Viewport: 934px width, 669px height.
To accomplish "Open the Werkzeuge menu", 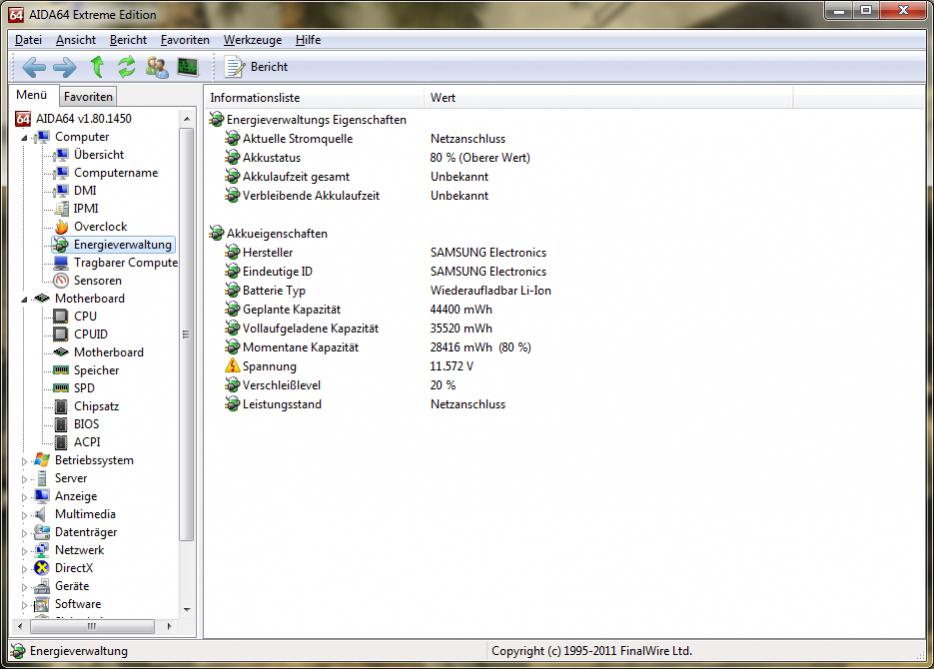I will point(253,40).
